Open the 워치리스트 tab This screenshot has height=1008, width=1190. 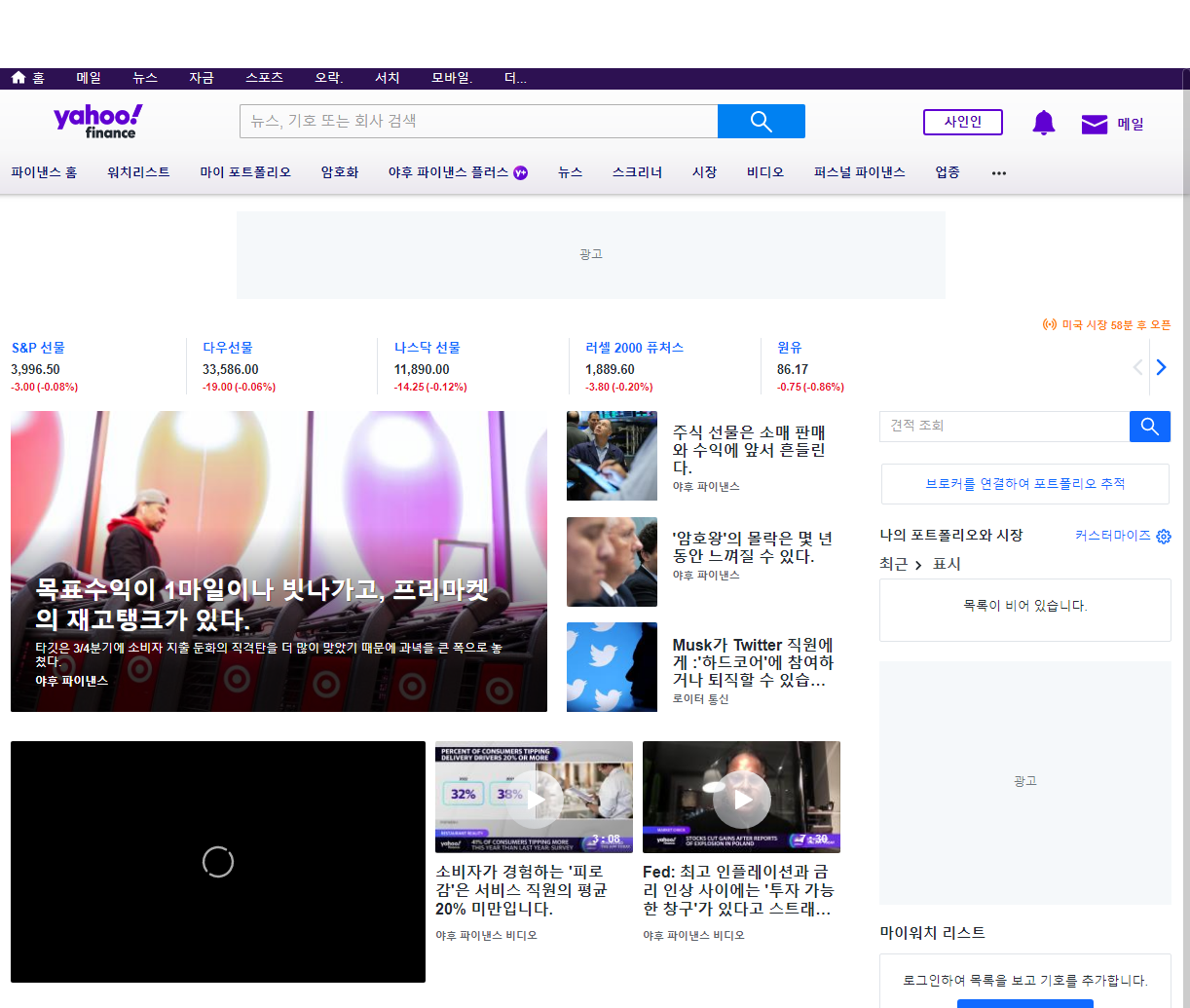138,172
